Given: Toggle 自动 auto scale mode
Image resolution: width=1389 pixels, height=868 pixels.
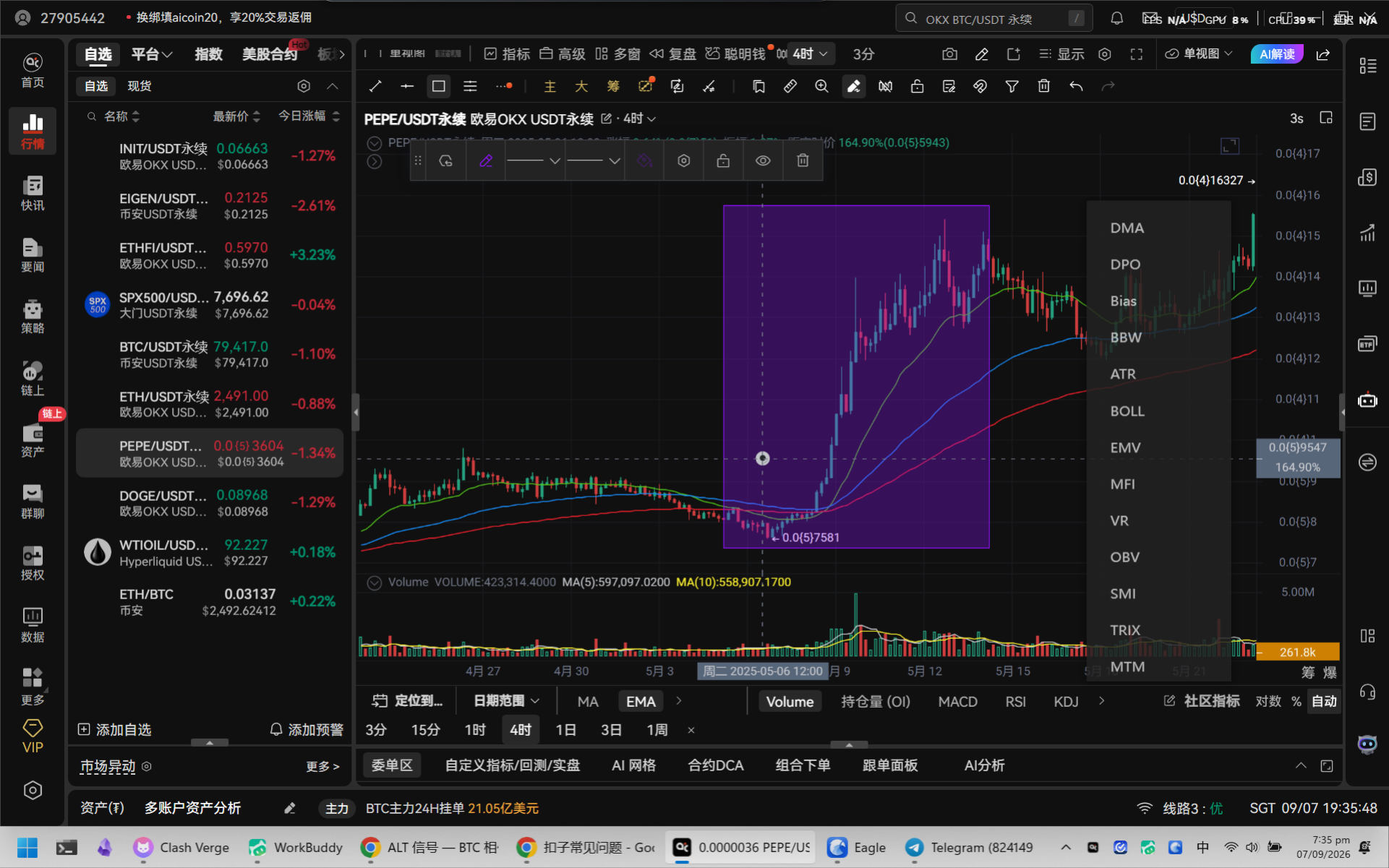Looking at the screenshot, I should point(1324,701).
